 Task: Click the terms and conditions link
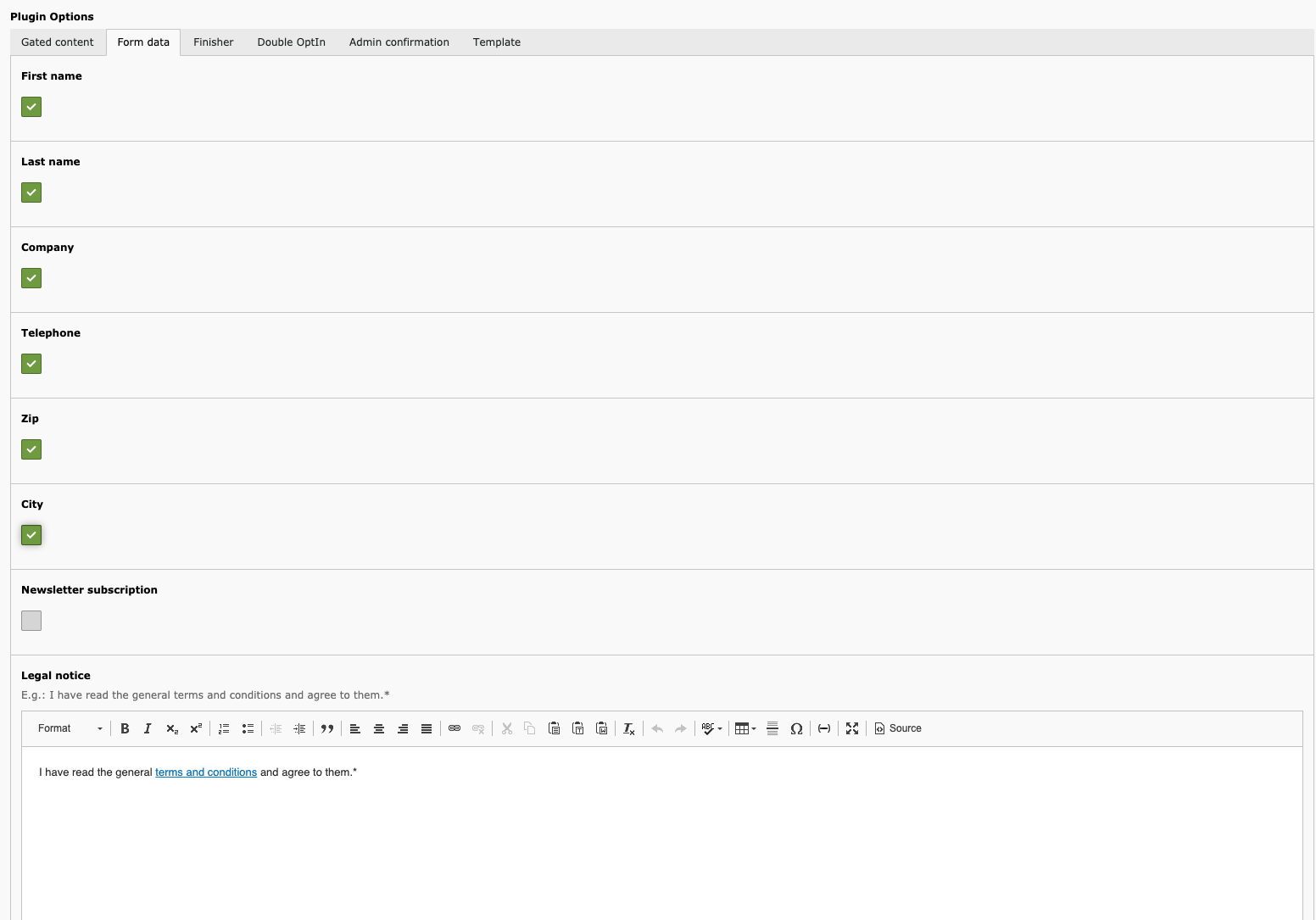click(x=206, y=772)
